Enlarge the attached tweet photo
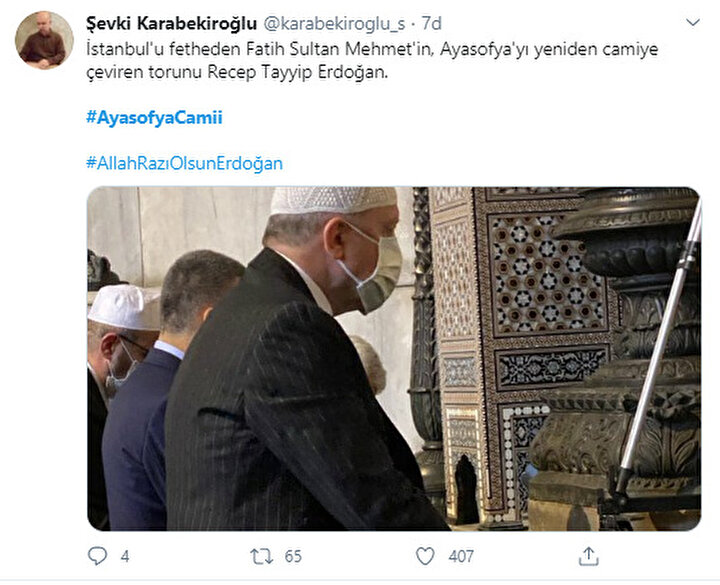The image size is (720, 585). pyautogui.click(x=394, y=359)
